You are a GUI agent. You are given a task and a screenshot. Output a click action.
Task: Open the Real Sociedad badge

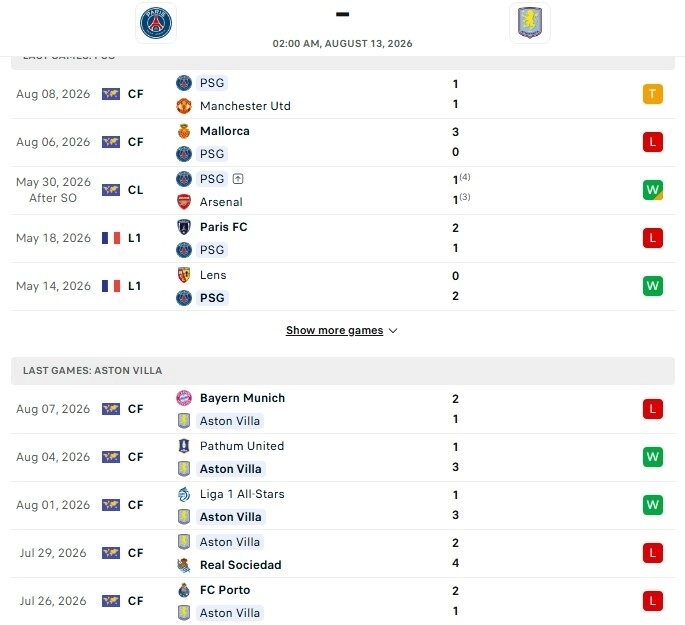(184, 565)
